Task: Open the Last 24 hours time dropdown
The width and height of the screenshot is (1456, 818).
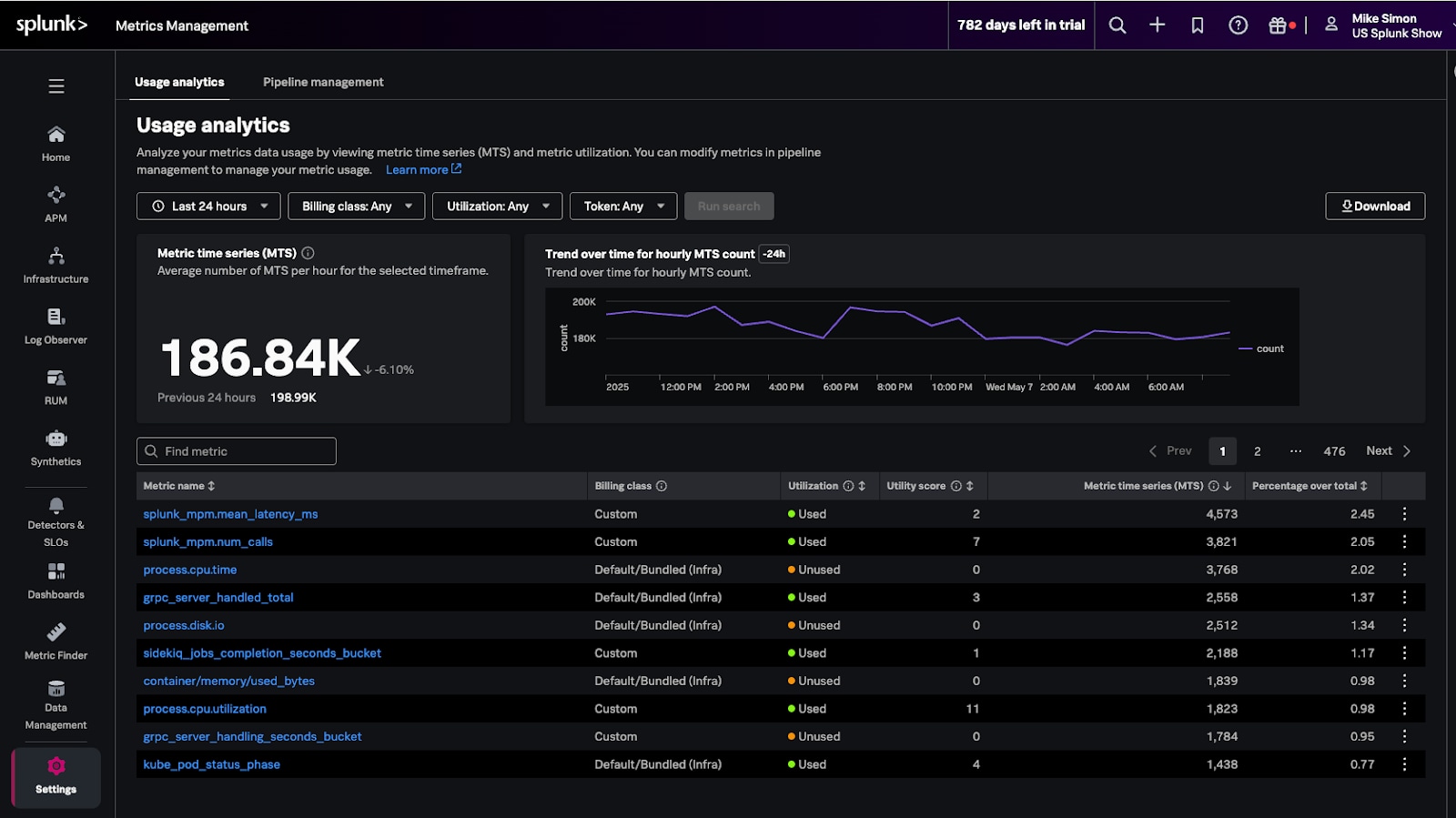Action: pyautogui.click(x=208, y=207)
